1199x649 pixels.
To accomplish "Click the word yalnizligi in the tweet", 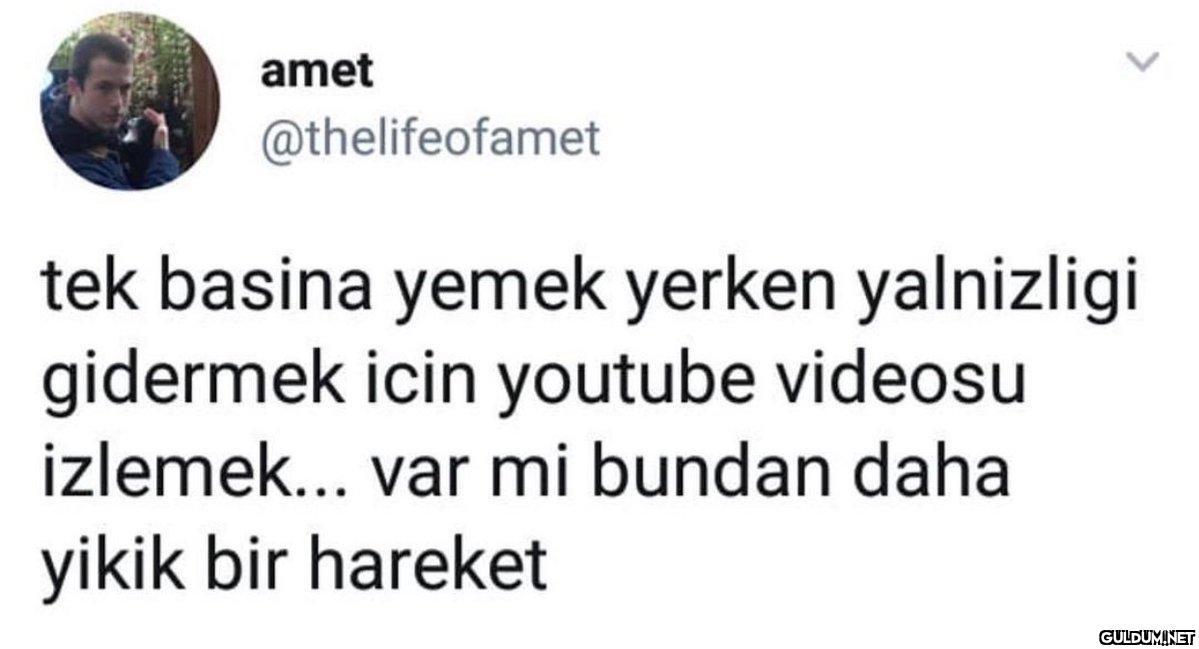I will 996,292.
